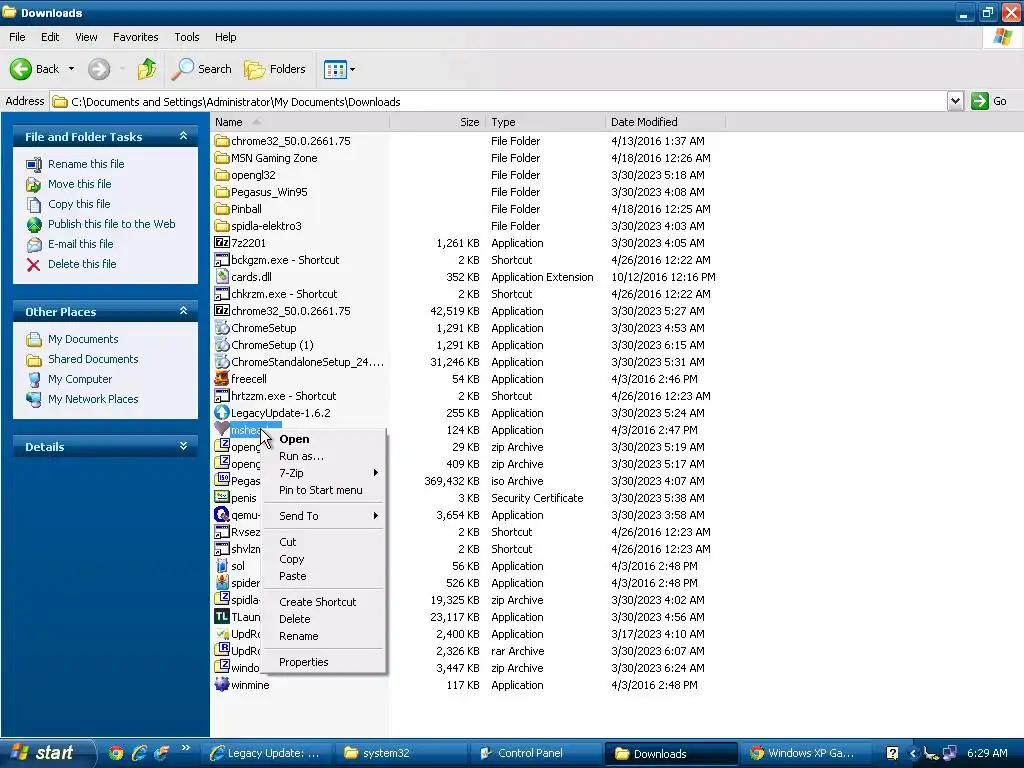1024x768 pixels.
Task: Select the 7z2201 application icon
Action: pos(222,242)
